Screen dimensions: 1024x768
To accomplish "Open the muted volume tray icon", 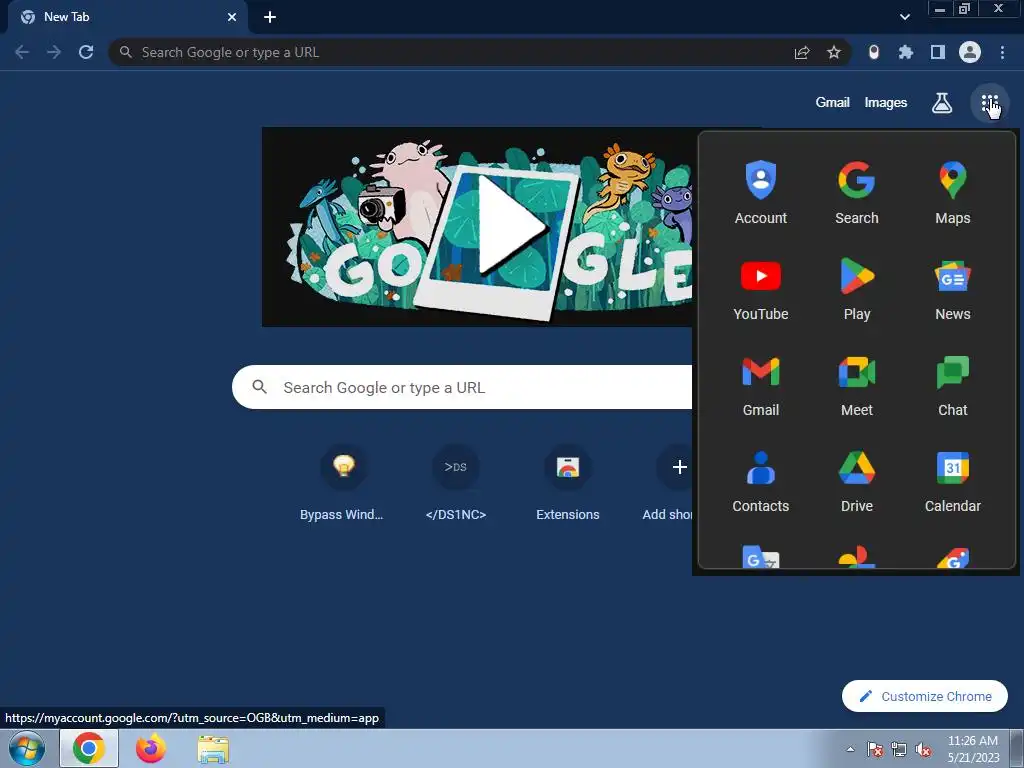I will (x=923, y=750).
